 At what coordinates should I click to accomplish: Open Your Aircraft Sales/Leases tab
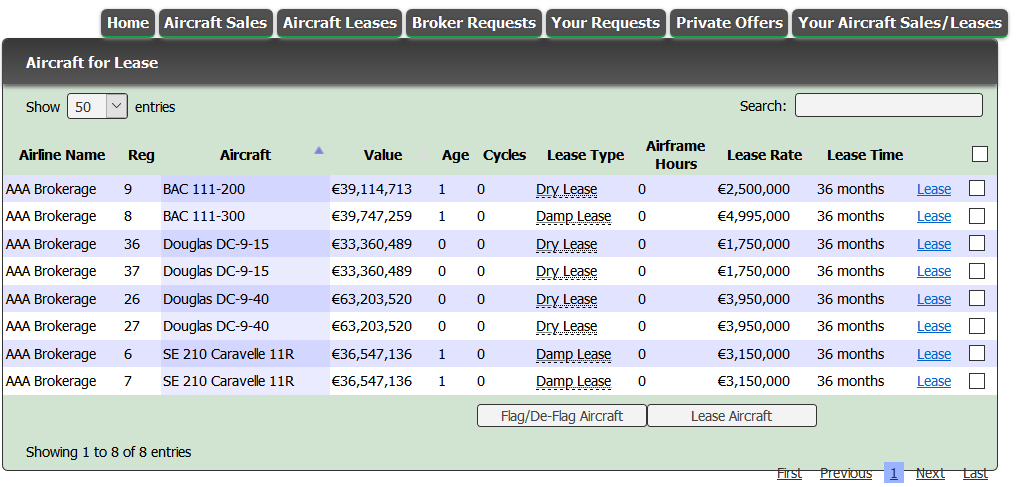point(899,23)
